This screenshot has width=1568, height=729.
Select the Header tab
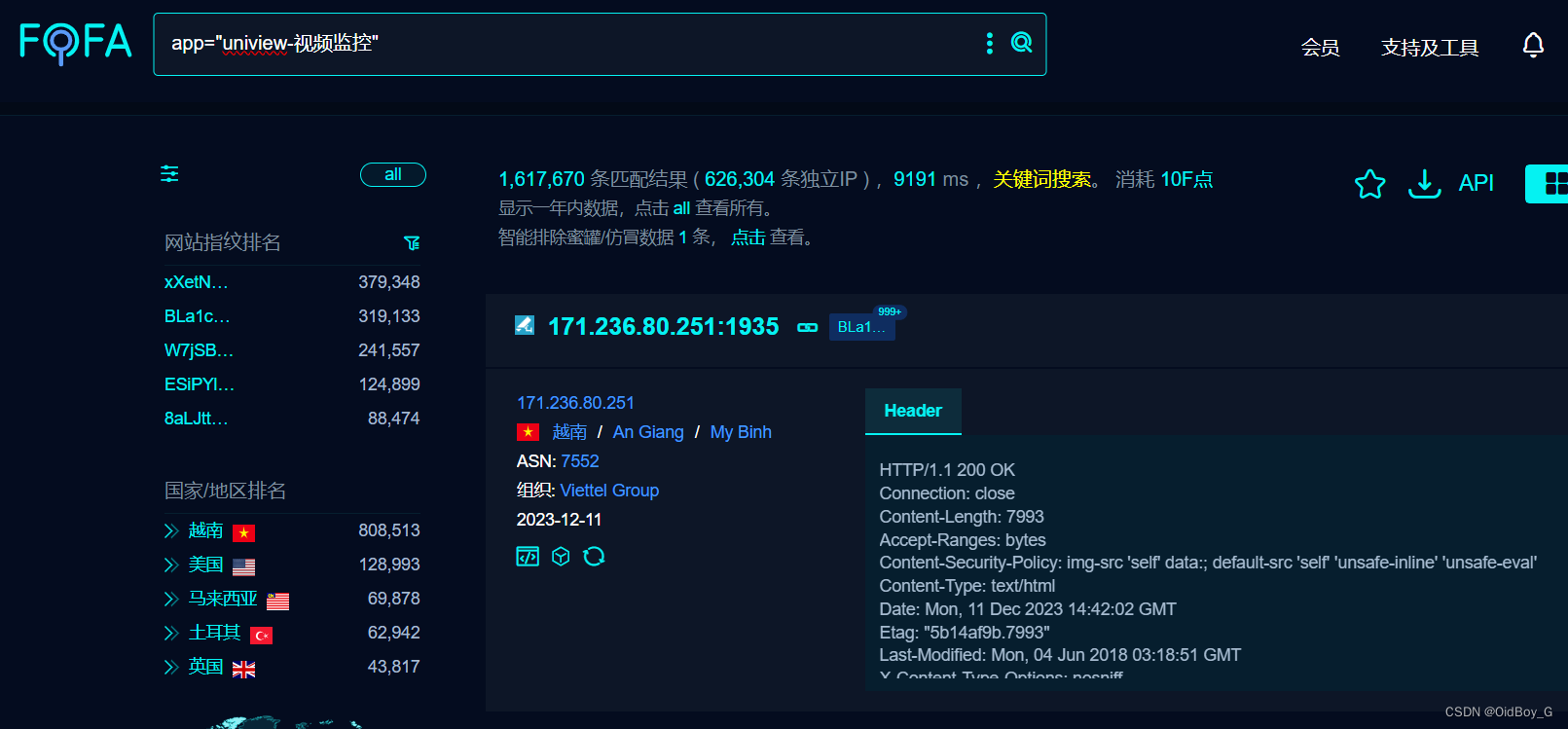pyautogui.click(x=913, y=411)
